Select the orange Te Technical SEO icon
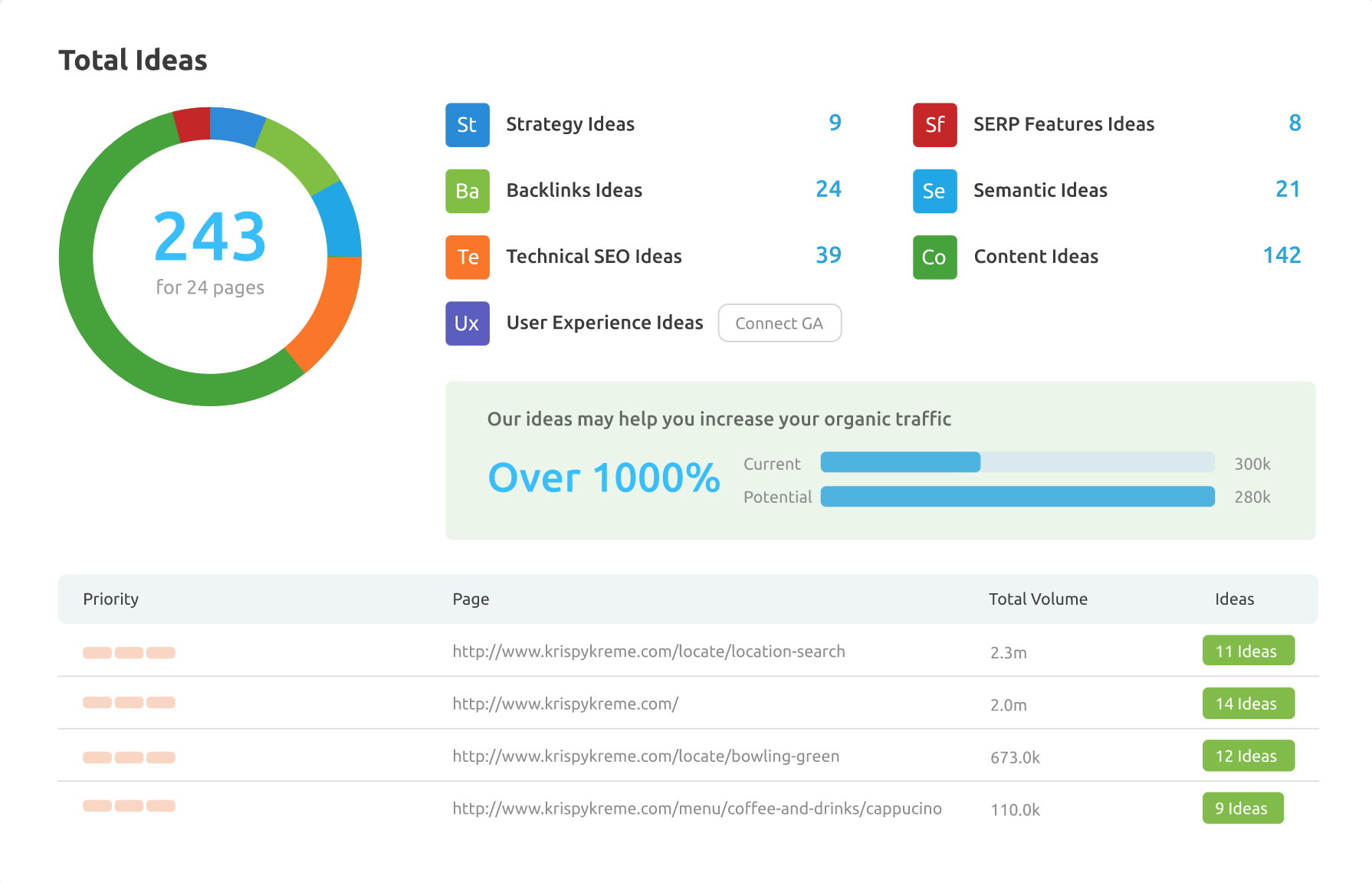The width and height of the screenshot is (1372, 883). point(467,257)
